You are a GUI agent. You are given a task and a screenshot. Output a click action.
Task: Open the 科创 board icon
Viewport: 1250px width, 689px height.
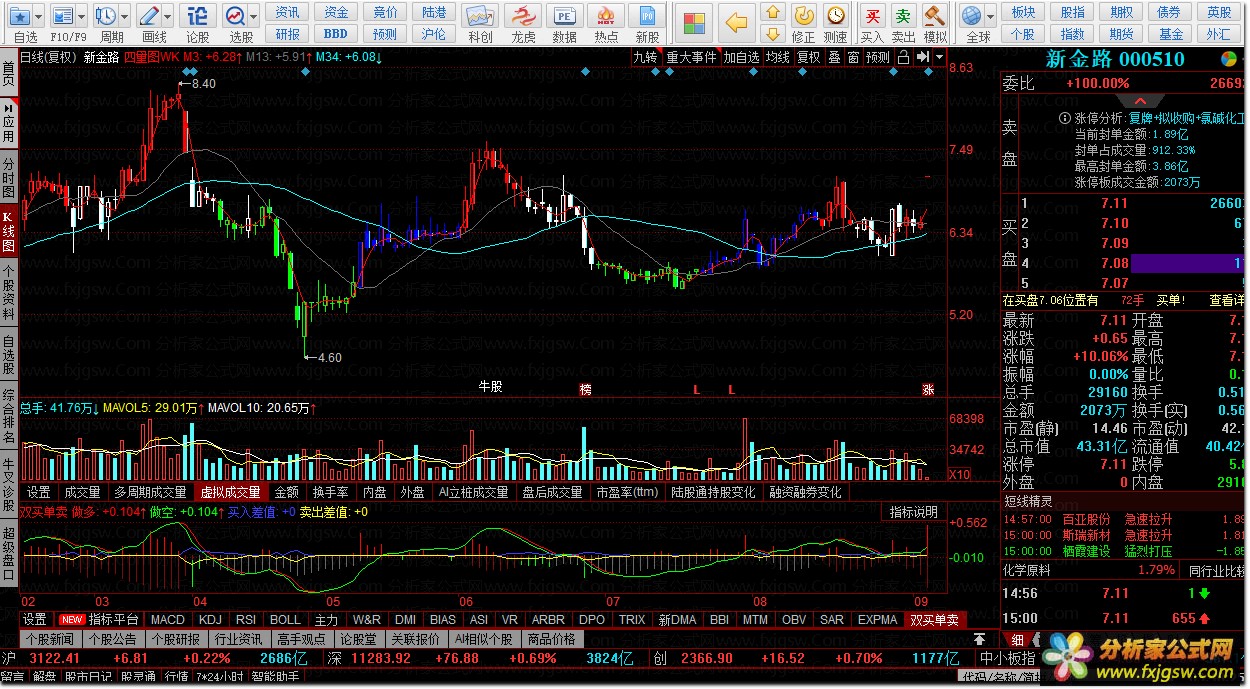481,16
